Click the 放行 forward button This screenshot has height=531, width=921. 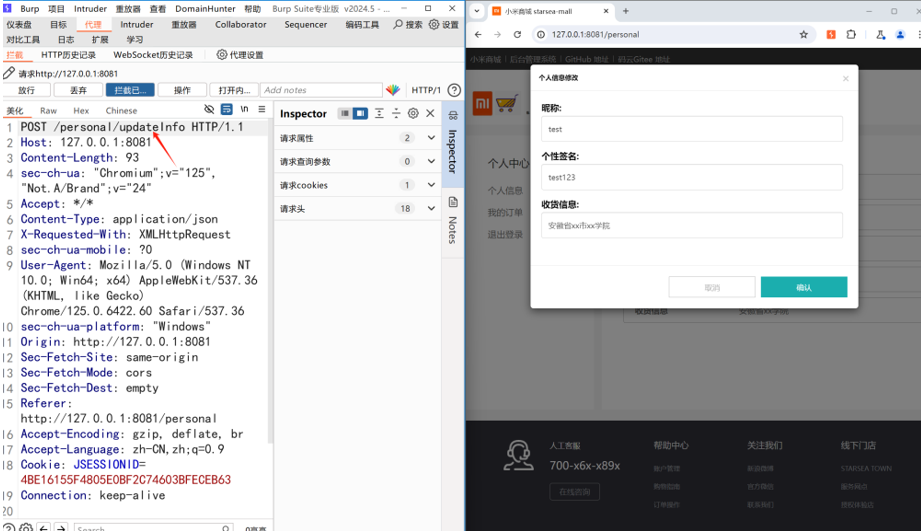[27, 90]
